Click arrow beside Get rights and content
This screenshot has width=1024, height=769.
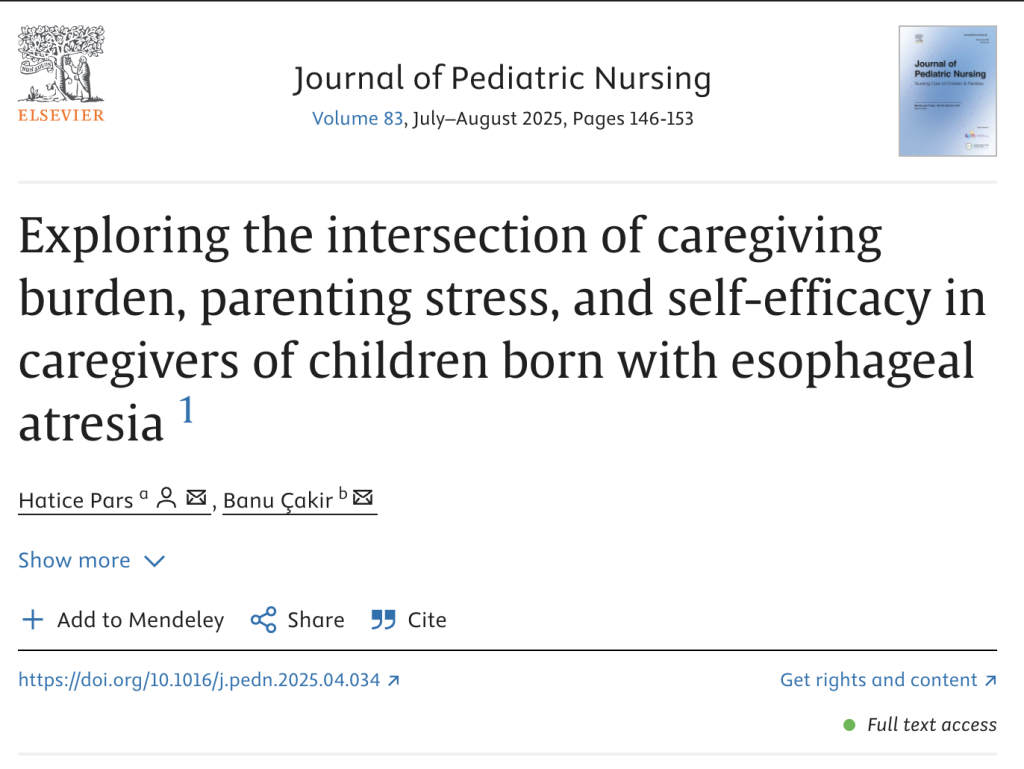990,680
